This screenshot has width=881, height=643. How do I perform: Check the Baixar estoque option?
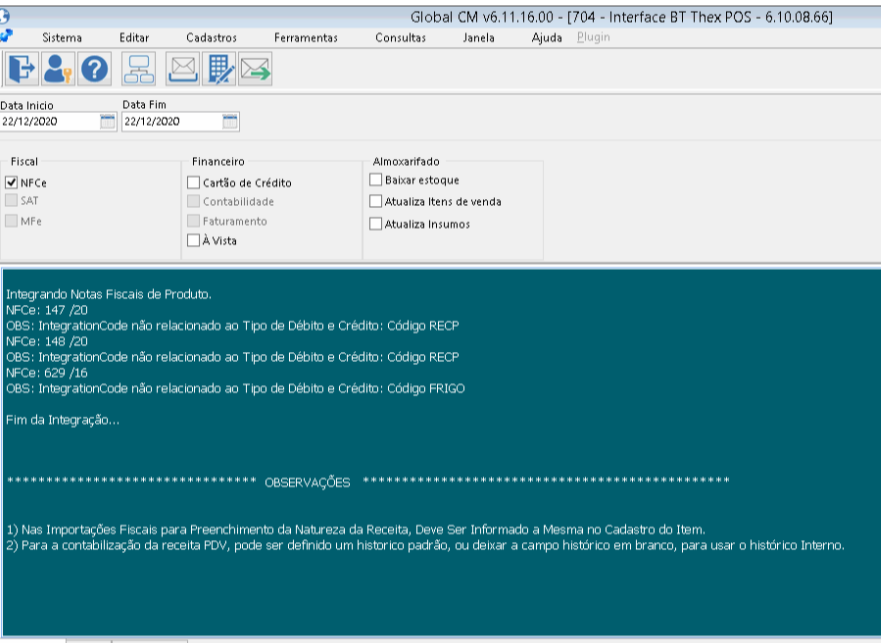(375, 179)
